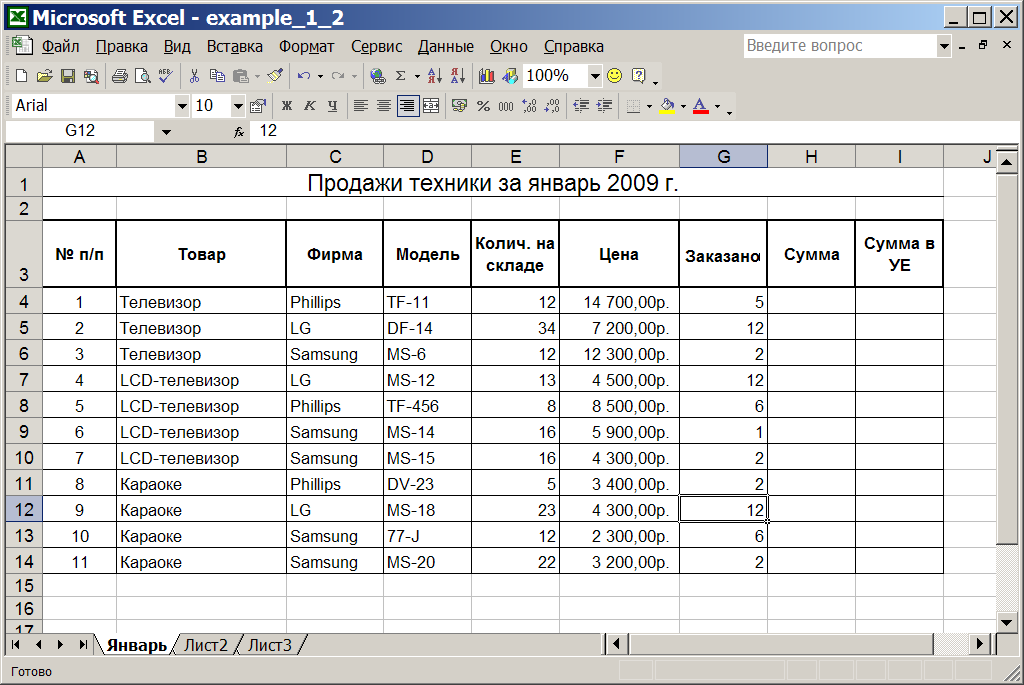Screen dimensions: 1024x685
Task: Open the Данные menu
Action: [445, 46]
